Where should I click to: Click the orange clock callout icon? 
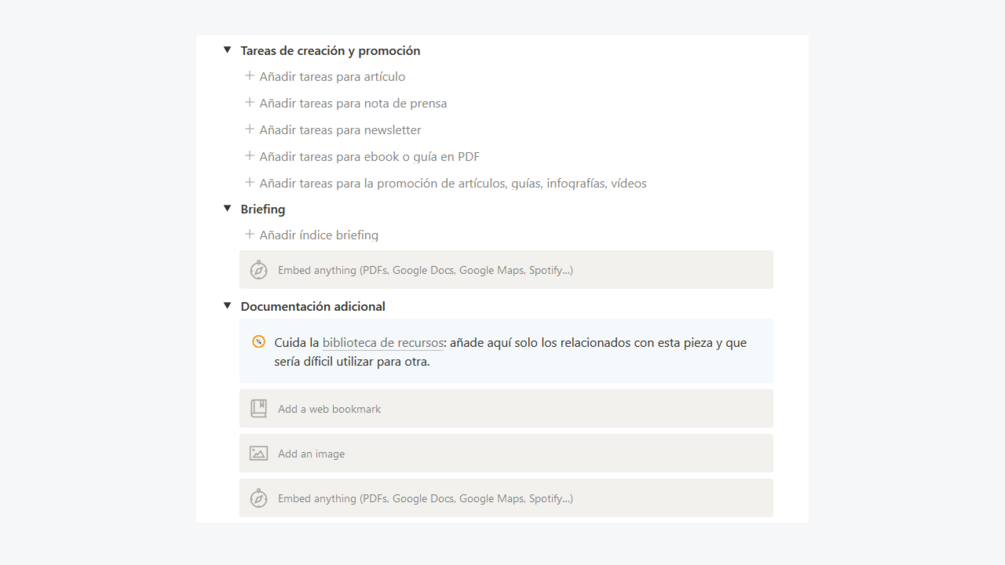(259, 342)
